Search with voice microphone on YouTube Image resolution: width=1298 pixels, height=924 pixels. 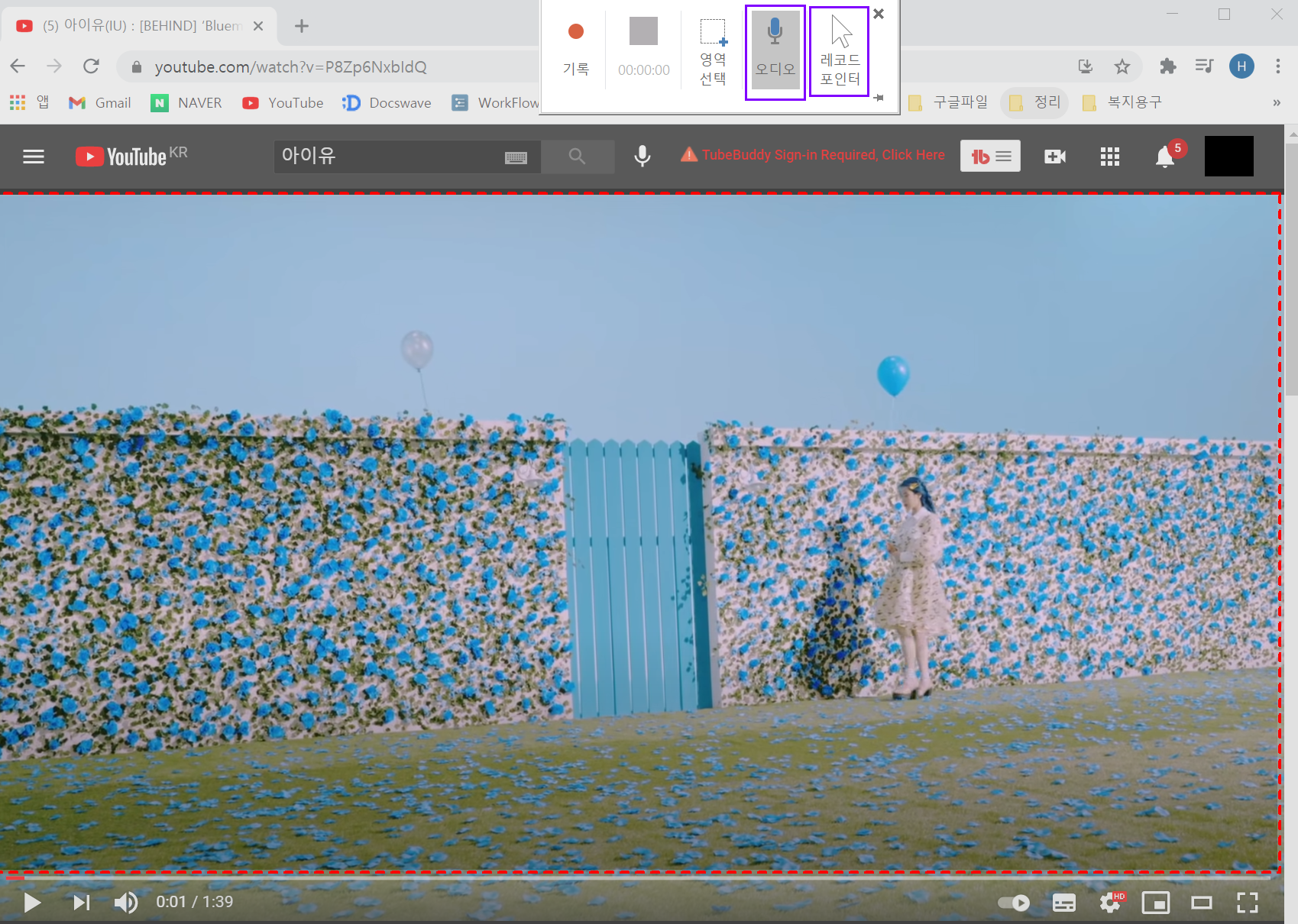(x=643, y=157)
